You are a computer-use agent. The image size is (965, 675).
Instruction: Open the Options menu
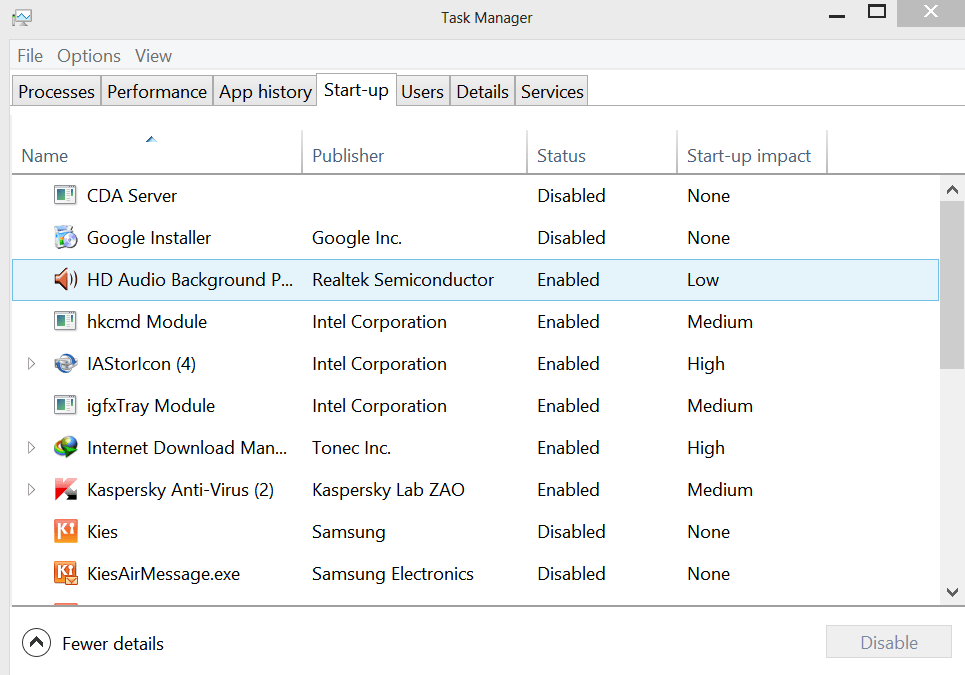point(89,56)
